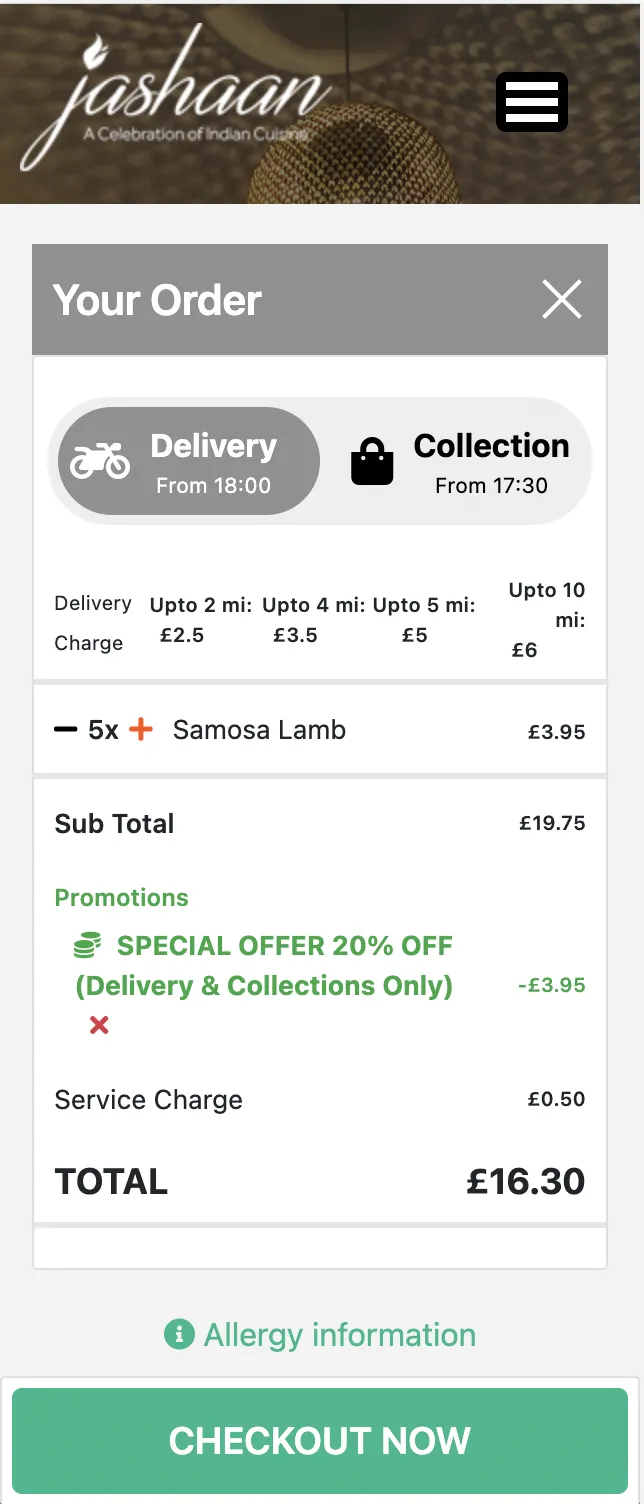Dismiss the Your Order panel with the X
644x1504 pixels.
click(x=561, y=298)
